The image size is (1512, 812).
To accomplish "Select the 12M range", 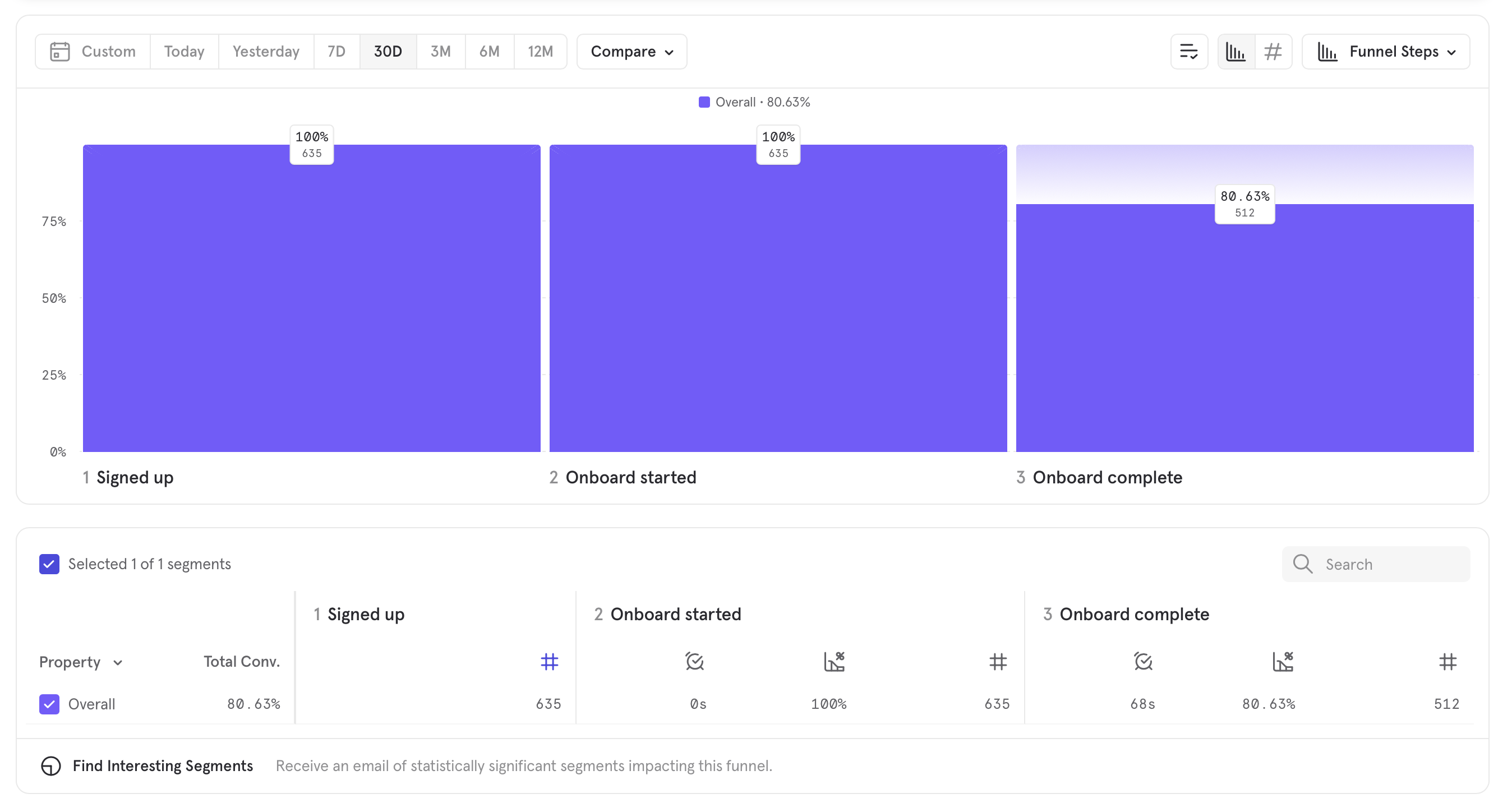I will tap(540, 52).
